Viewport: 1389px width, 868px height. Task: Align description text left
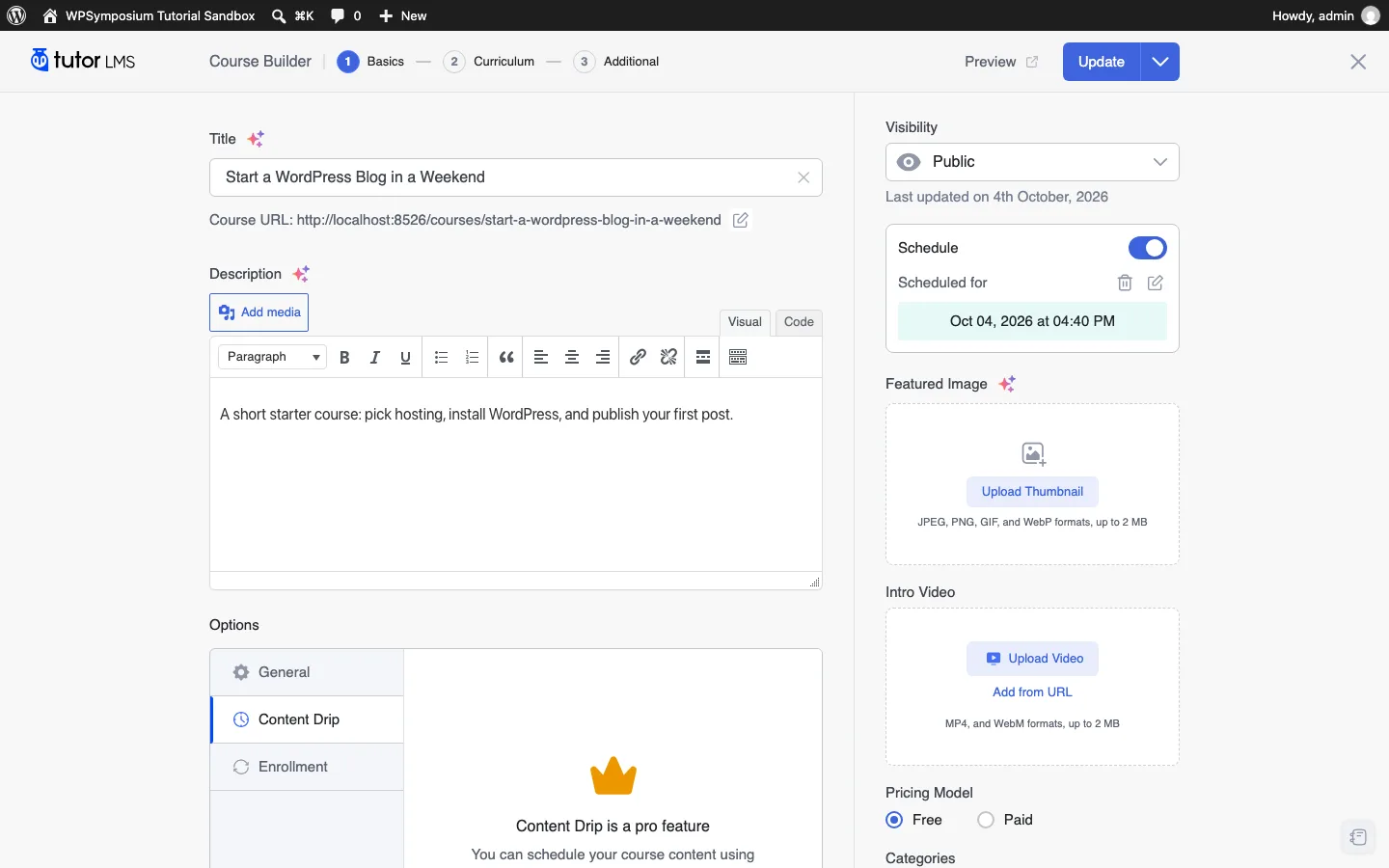click(541, 358)
